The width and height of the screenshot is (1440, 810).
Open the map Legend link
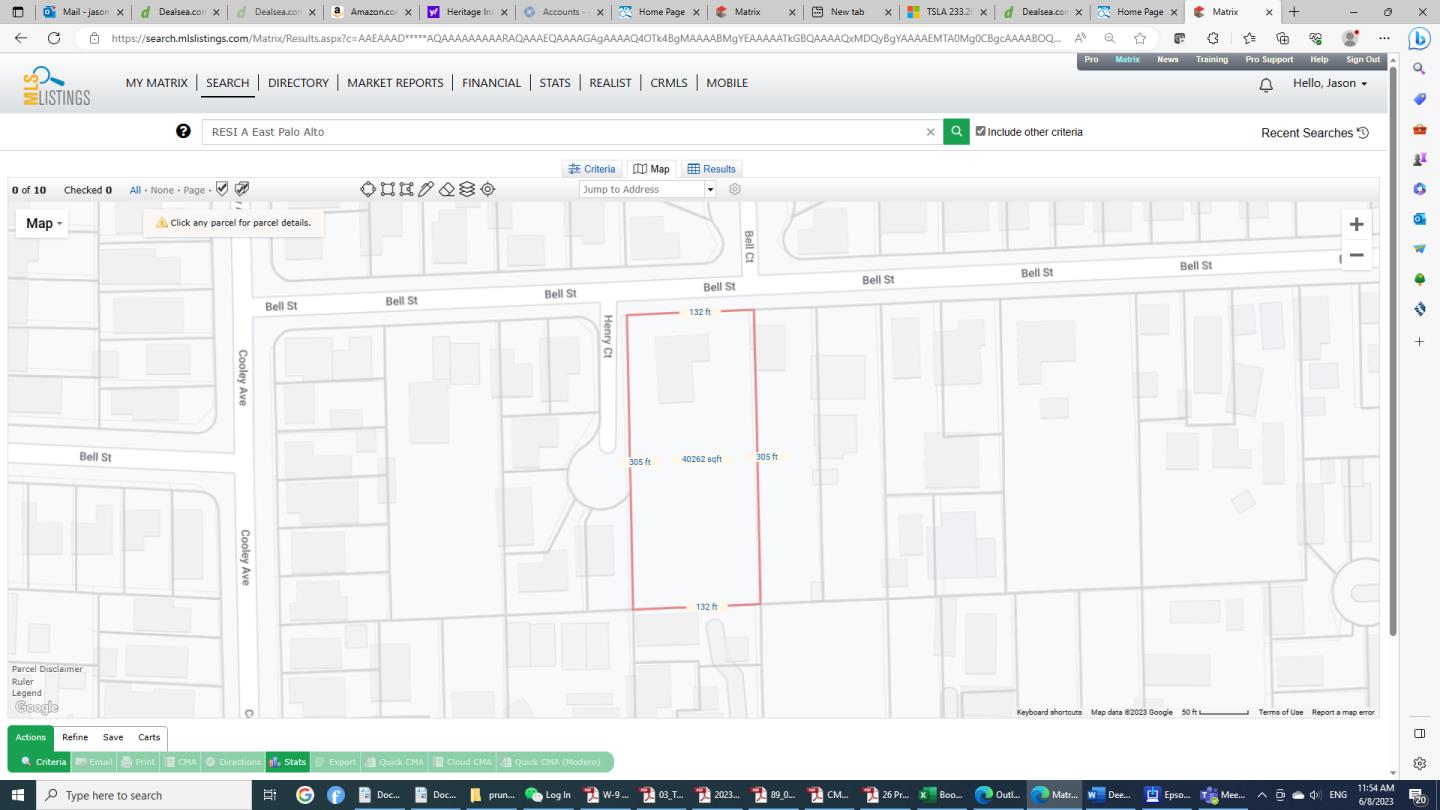(x=27, y=693)
